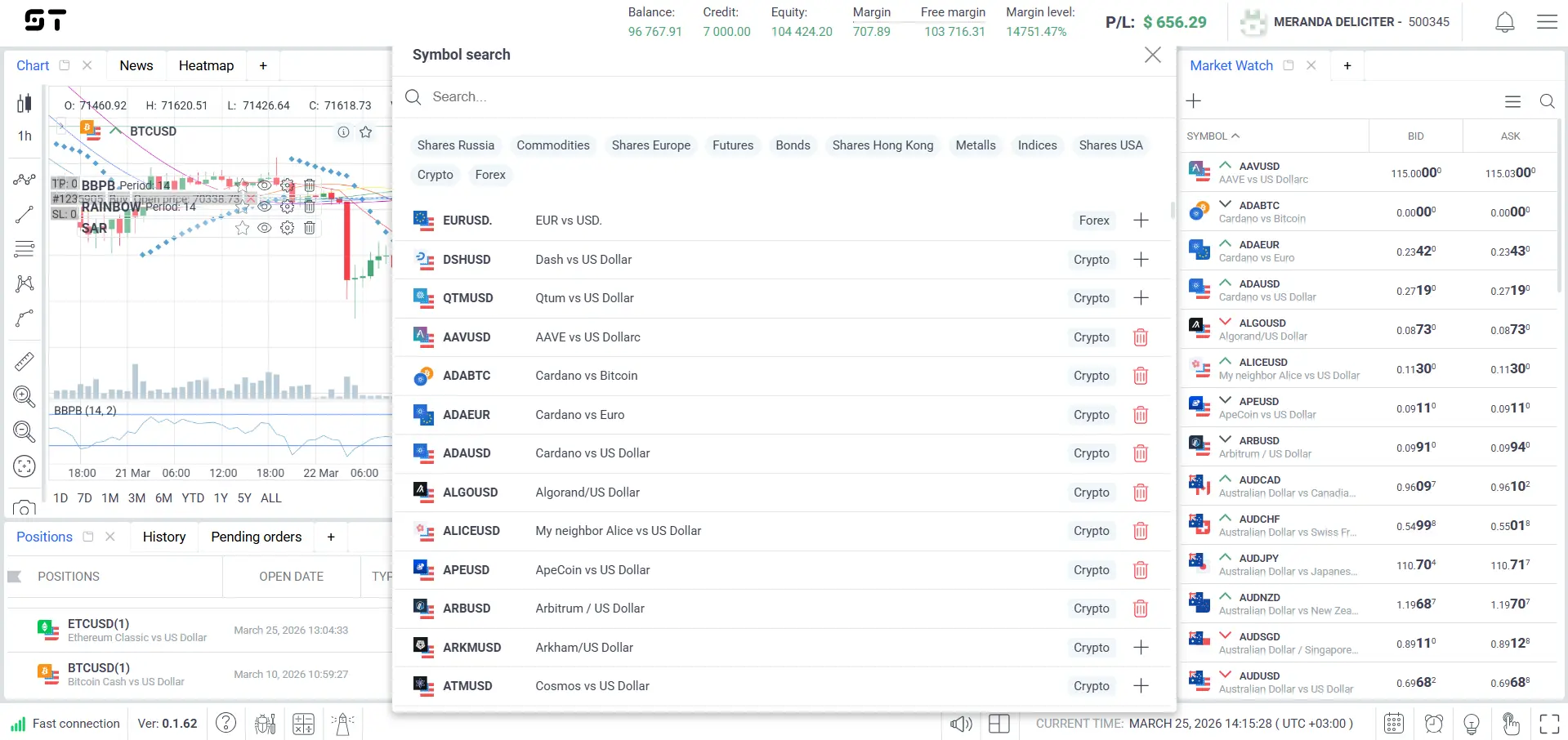Open the notifications bell

tap(1504, 22)
